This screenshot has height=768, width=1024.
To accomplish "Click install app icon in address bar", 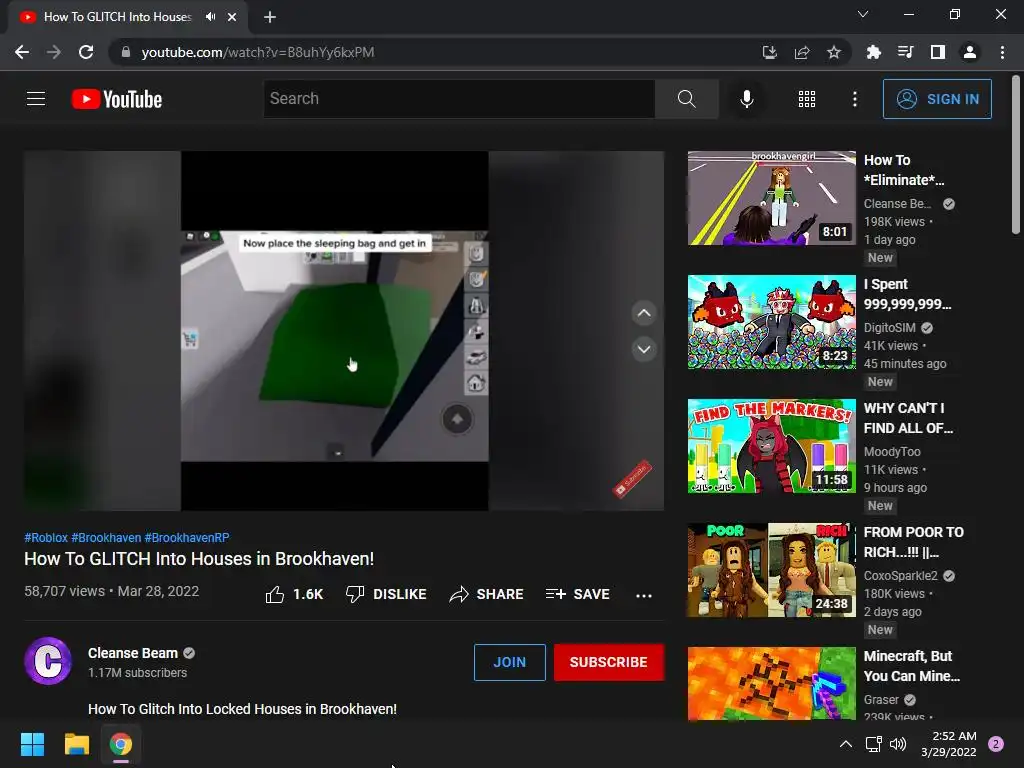I will click(769, 52).
